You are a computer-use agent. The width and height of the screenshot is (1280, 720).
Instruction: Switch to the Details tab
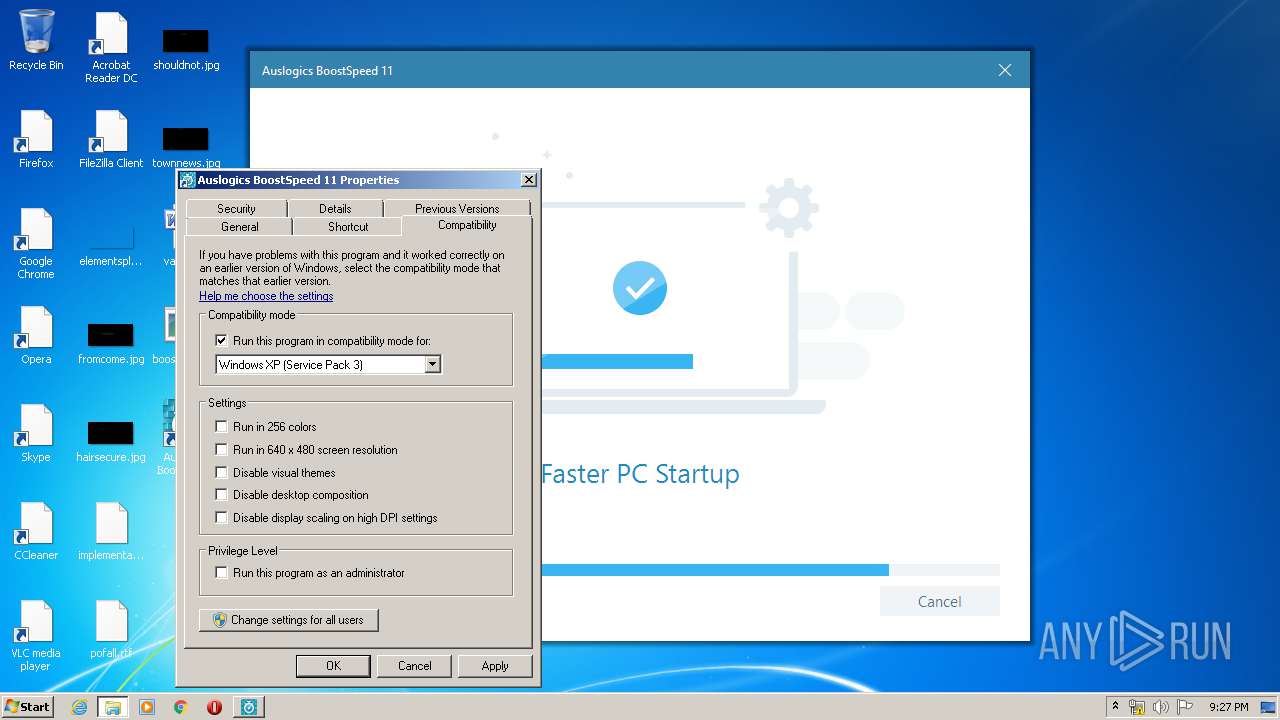tap(335, 208)
